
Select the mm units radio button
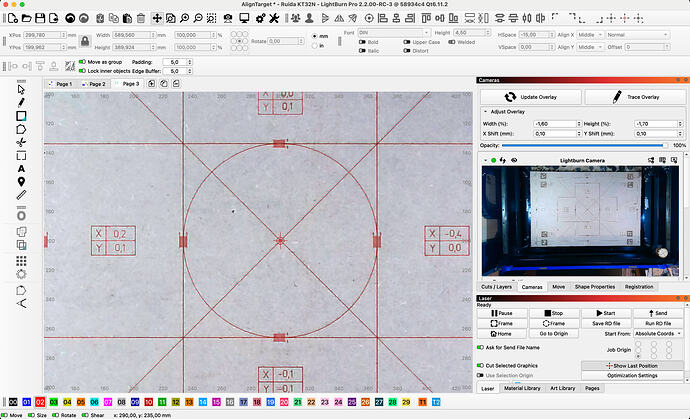tap(314, 36)
